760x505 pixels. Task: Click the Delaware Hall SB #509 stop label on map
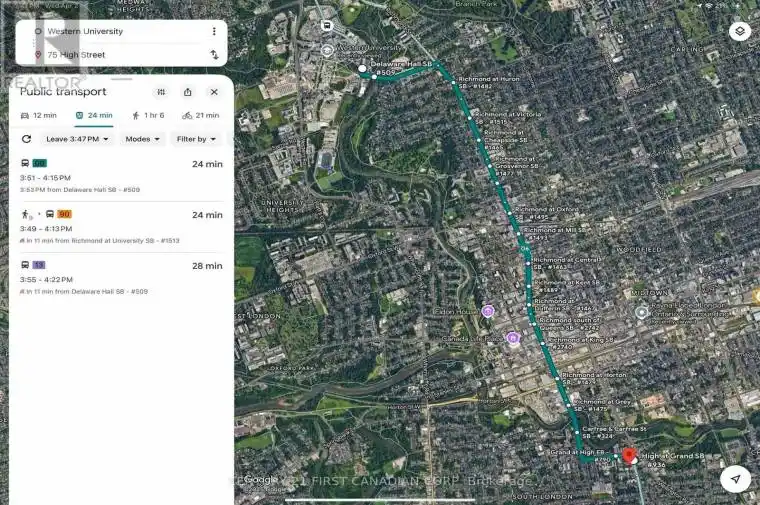(400, 68)
